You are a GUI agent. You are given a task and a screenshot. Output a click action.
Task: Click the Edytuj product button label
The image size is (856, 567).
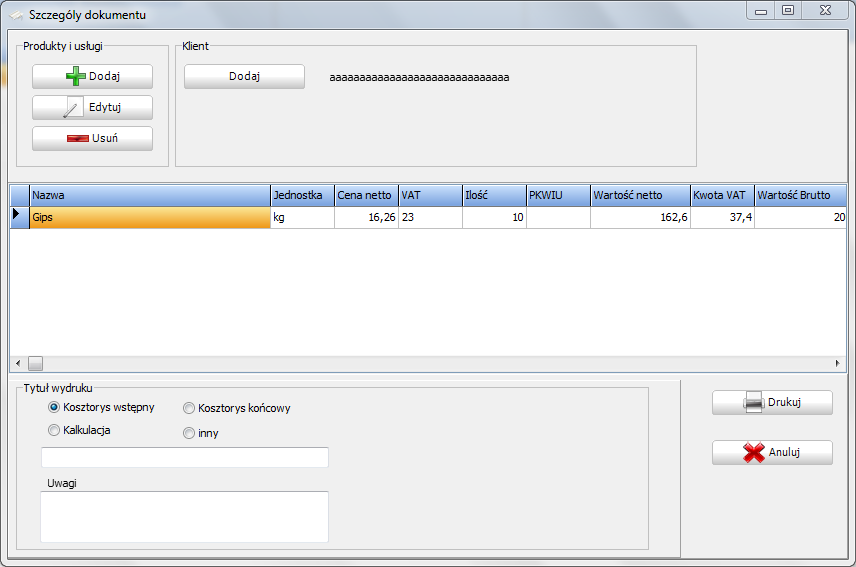coord(105,108)
